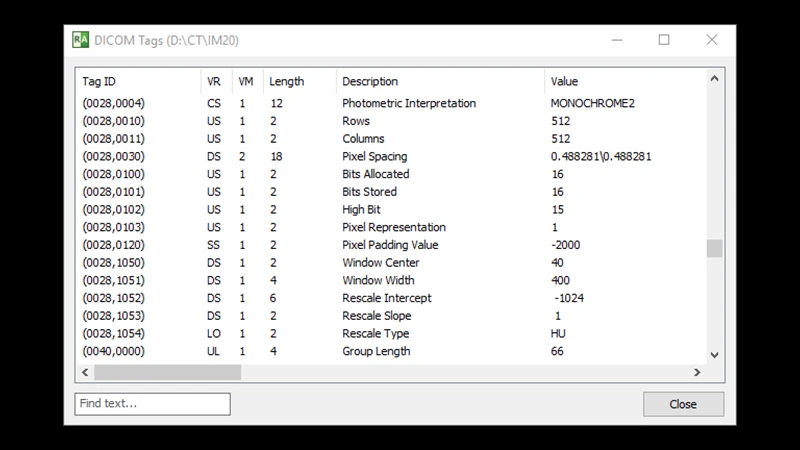Click the Find text input field
The height and width of the screenshot is (450, 800).
pyautogui.click(x=152, y=404)
